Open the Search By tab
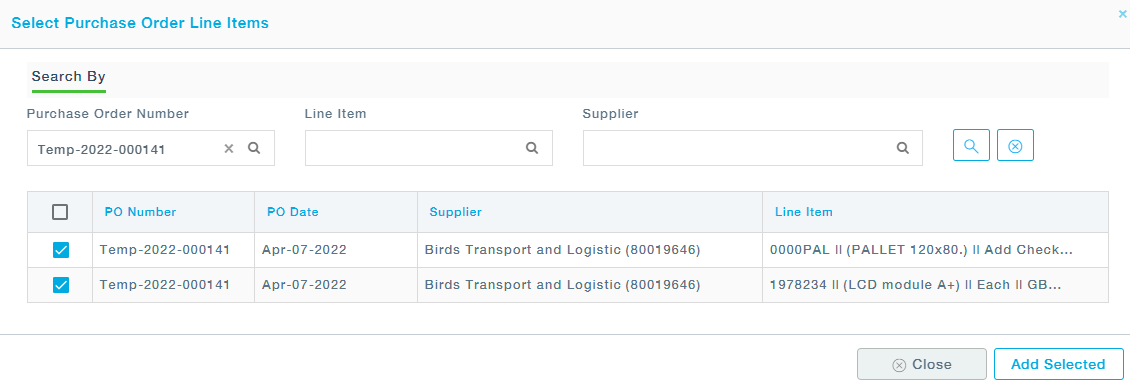This screenshot has width=1130, height=387. 68,76
